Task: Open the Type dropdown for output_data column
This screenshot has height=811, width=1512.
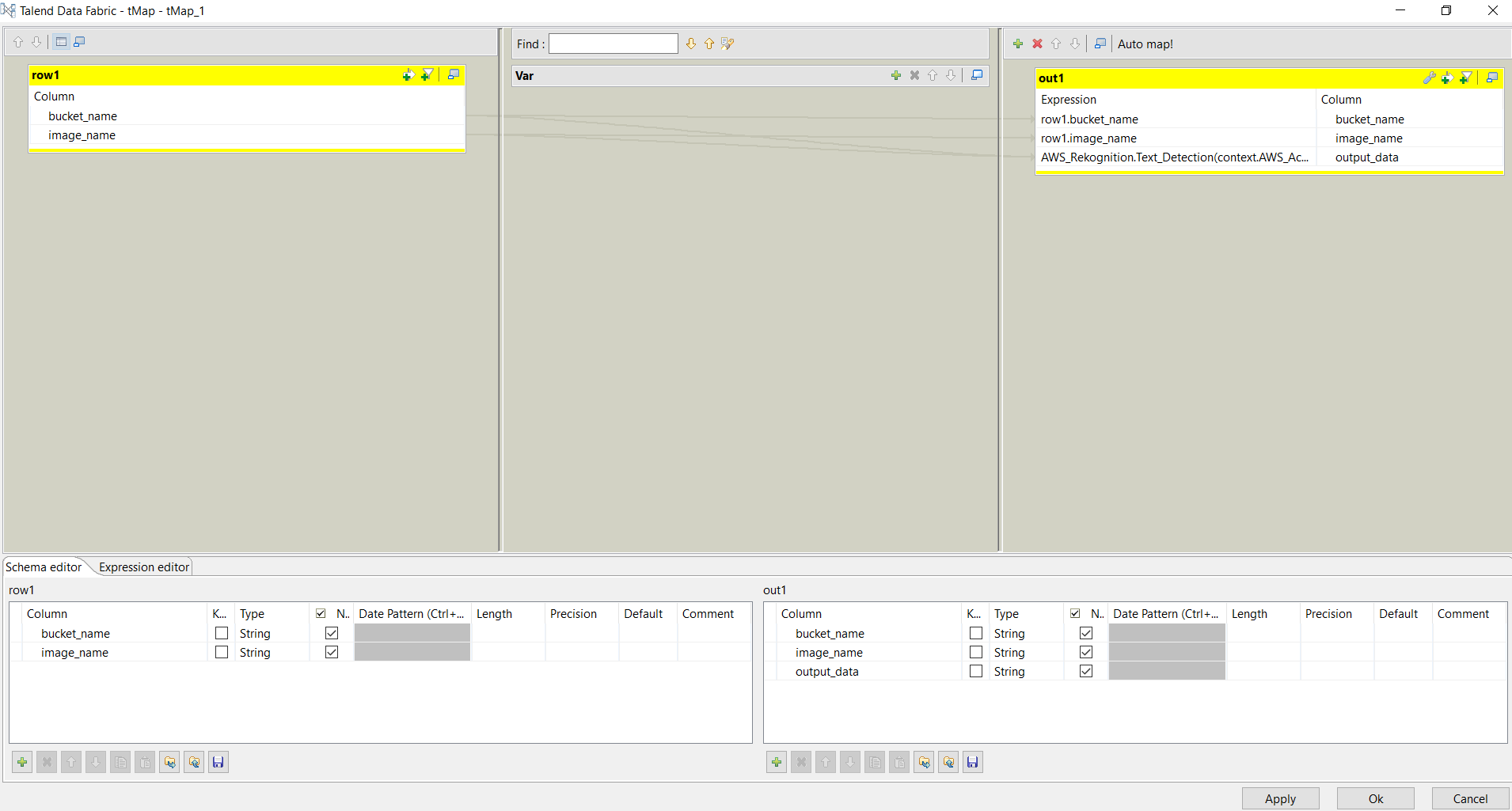Action: point(1025,671)
